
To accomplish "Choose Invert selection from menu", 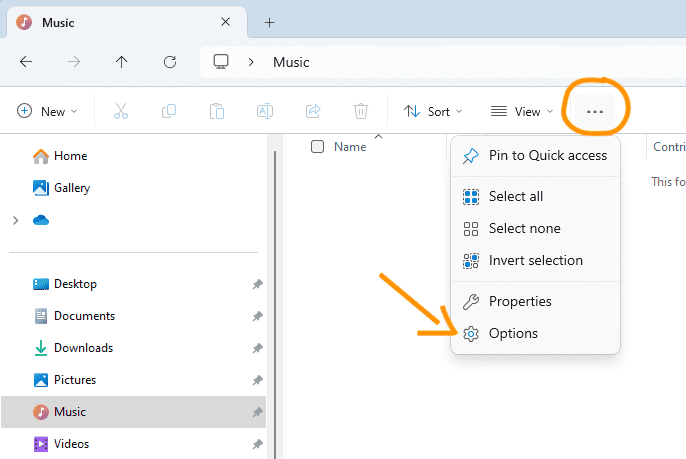I will coord(535,260).
